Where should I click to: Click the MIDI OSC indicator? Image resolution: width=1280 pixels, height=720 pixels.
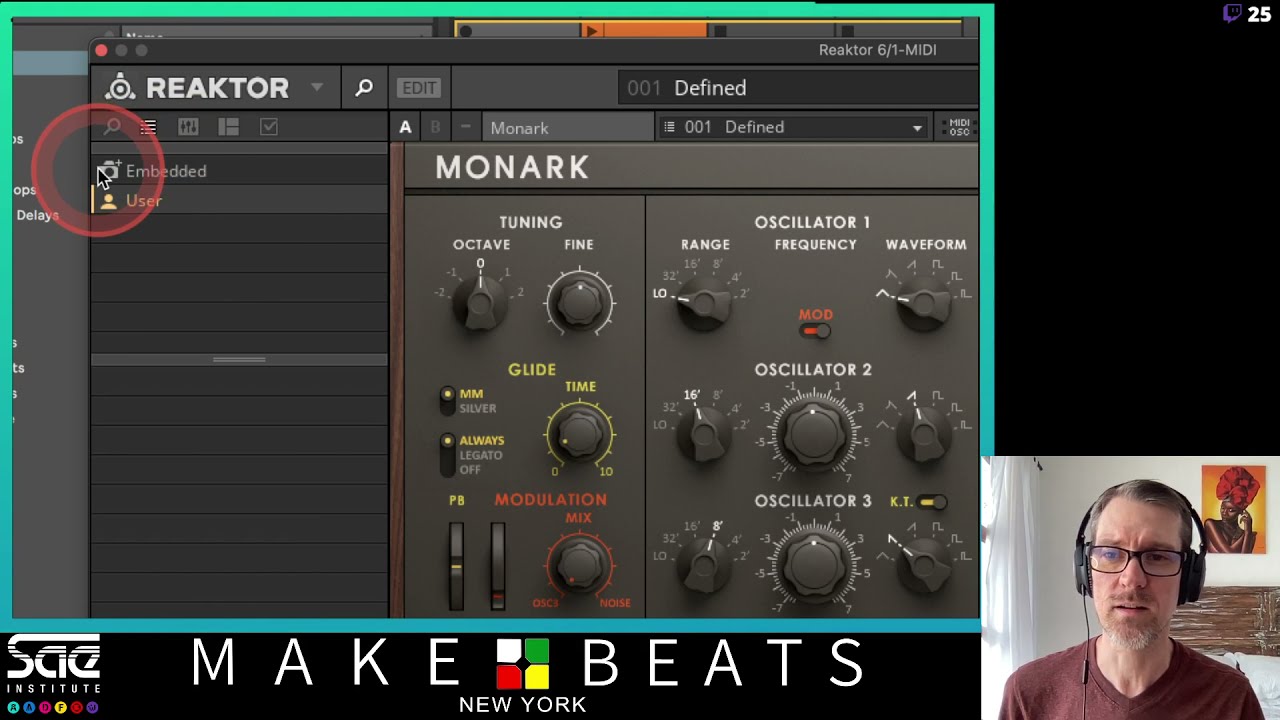[959, 127]
